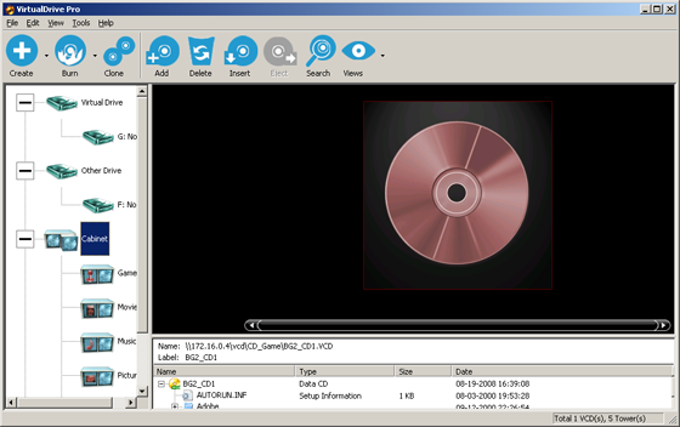Click the AUTORUN.INF file icon
This screenshot has width=680, height=427.
click(x=187, y=395)
